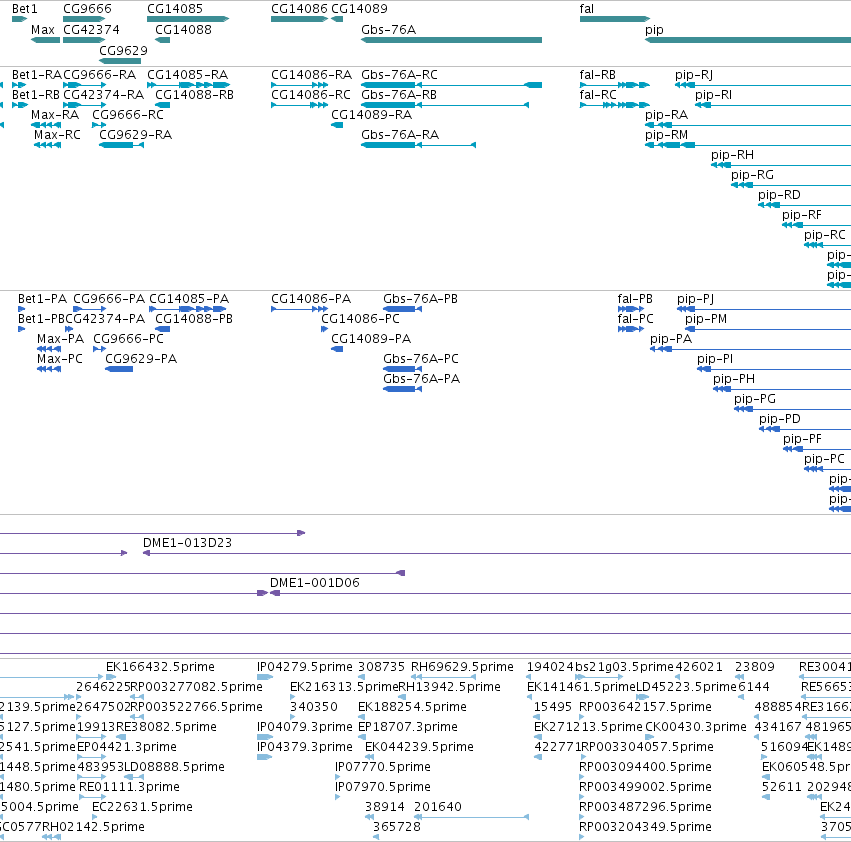
Task: Select transcript pip-RM label
Action: [666, 135]
